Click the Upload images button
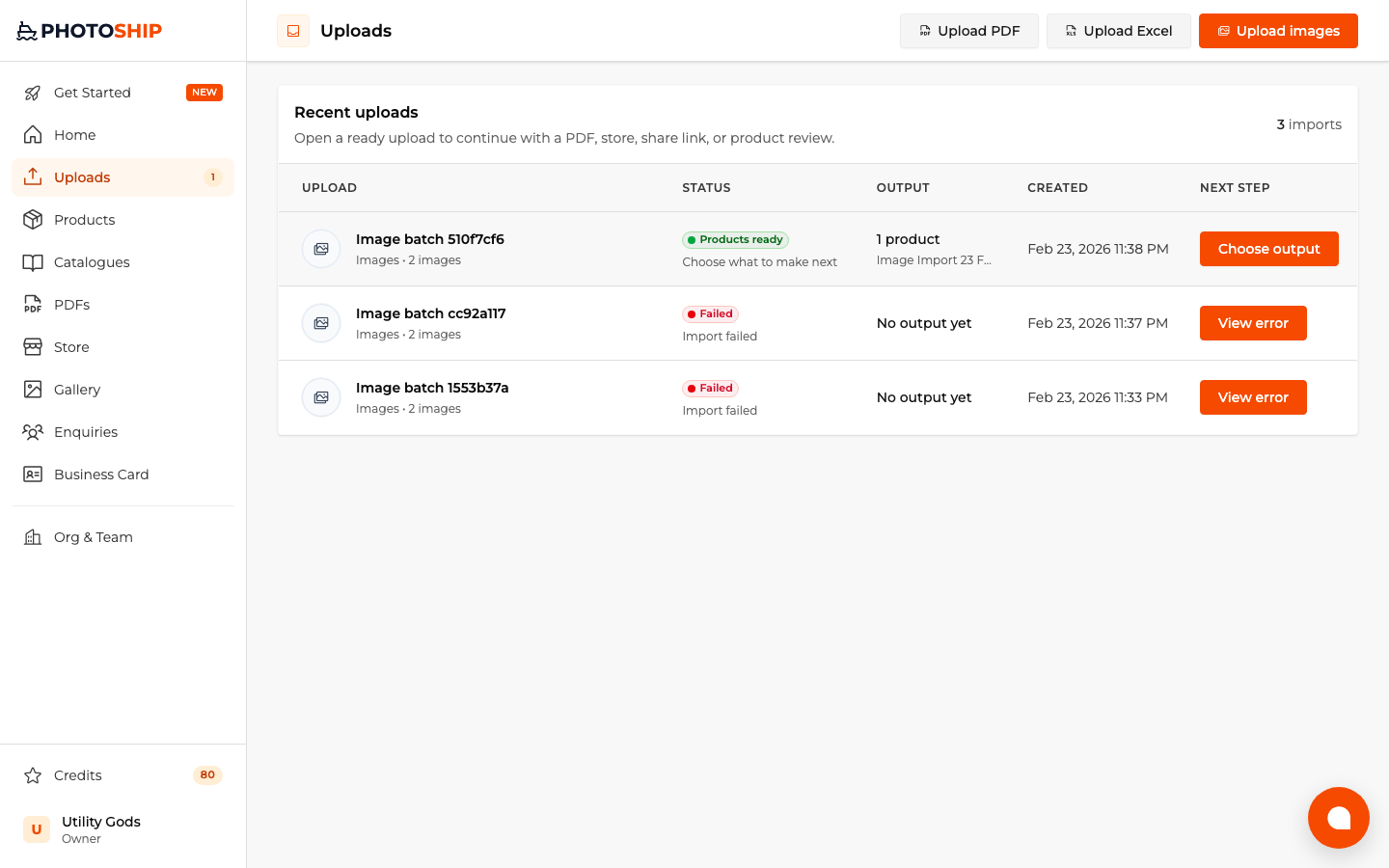The height and width of the screenshot is (868, 1389). click(x=1278, y=31)
